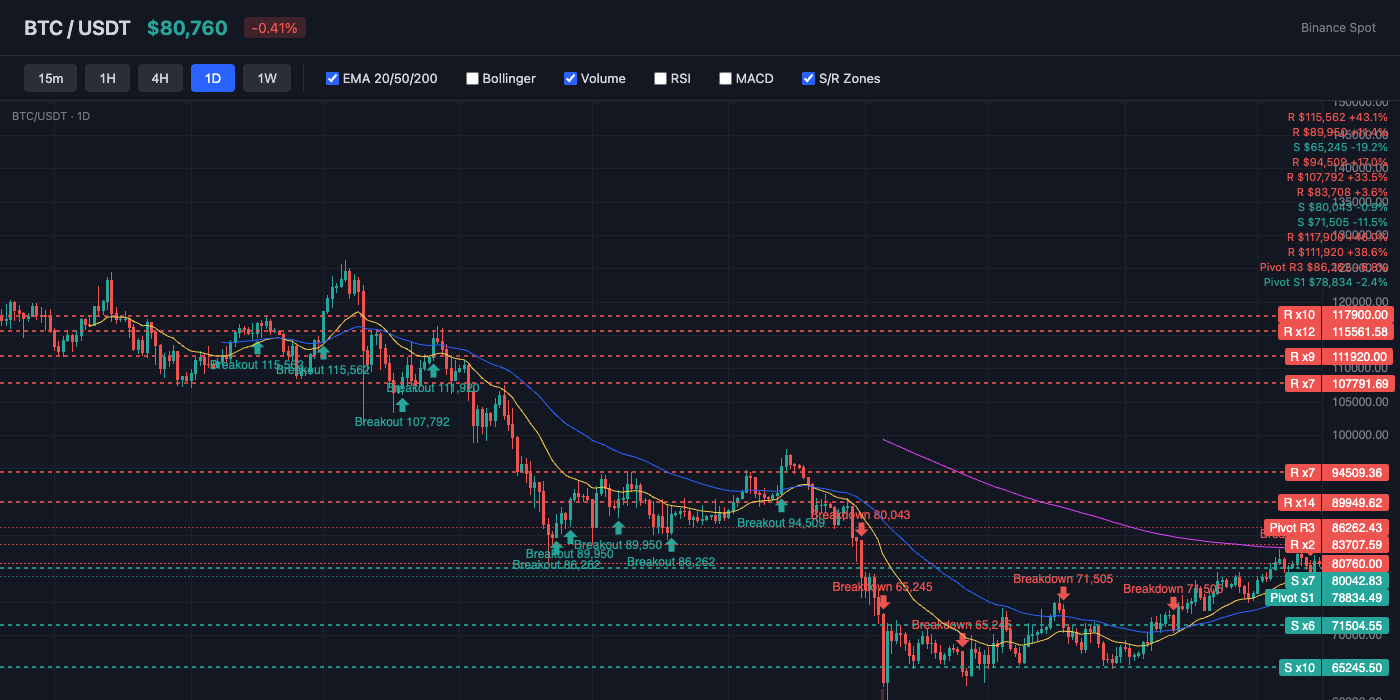Image resolution: width=1400 pixels, height=700 pixels.
Task: Click the Breakout 111,920 marker label
Action: [x=433, y=387]
